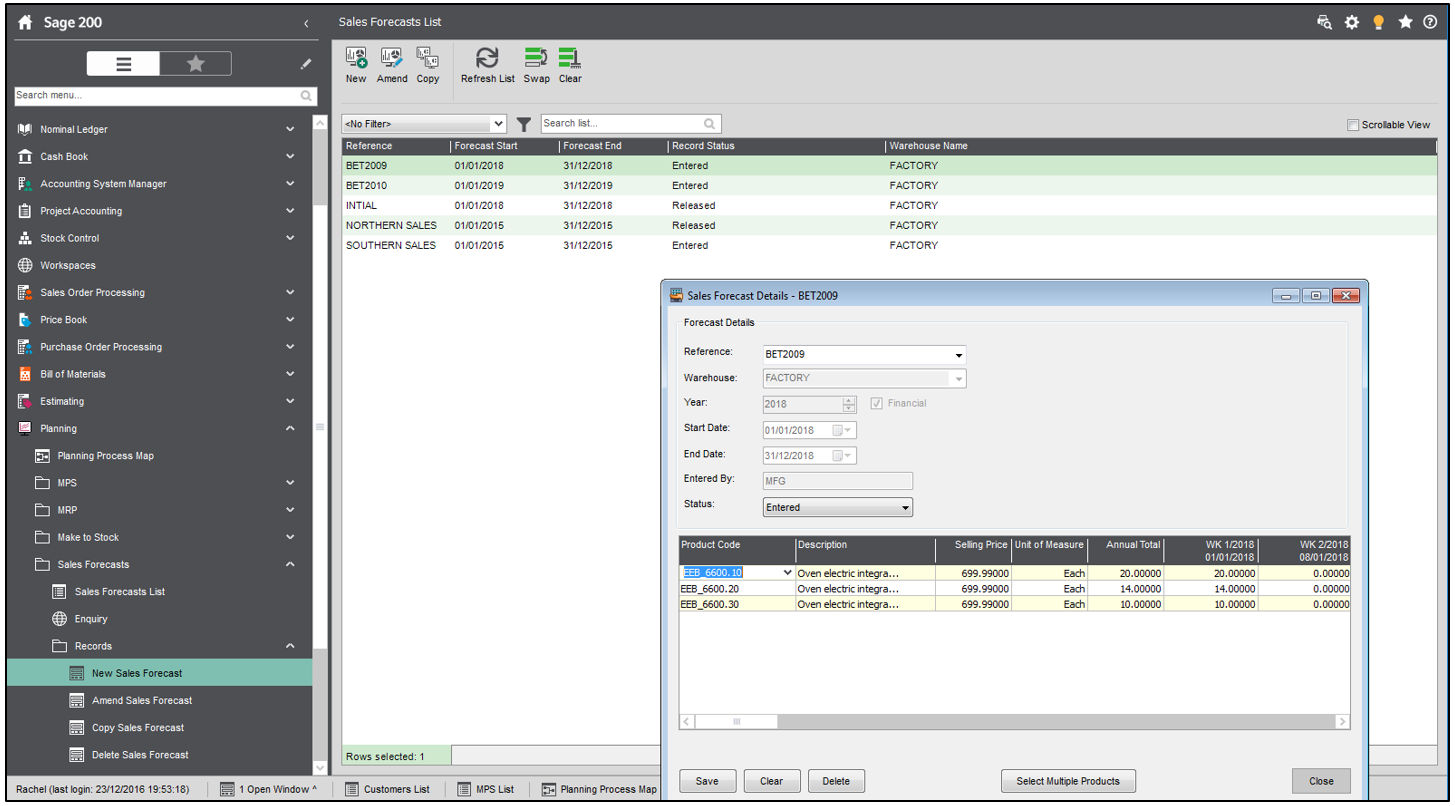
Task: Click the Close button in forecast details
Action: tap(1321, 781)
